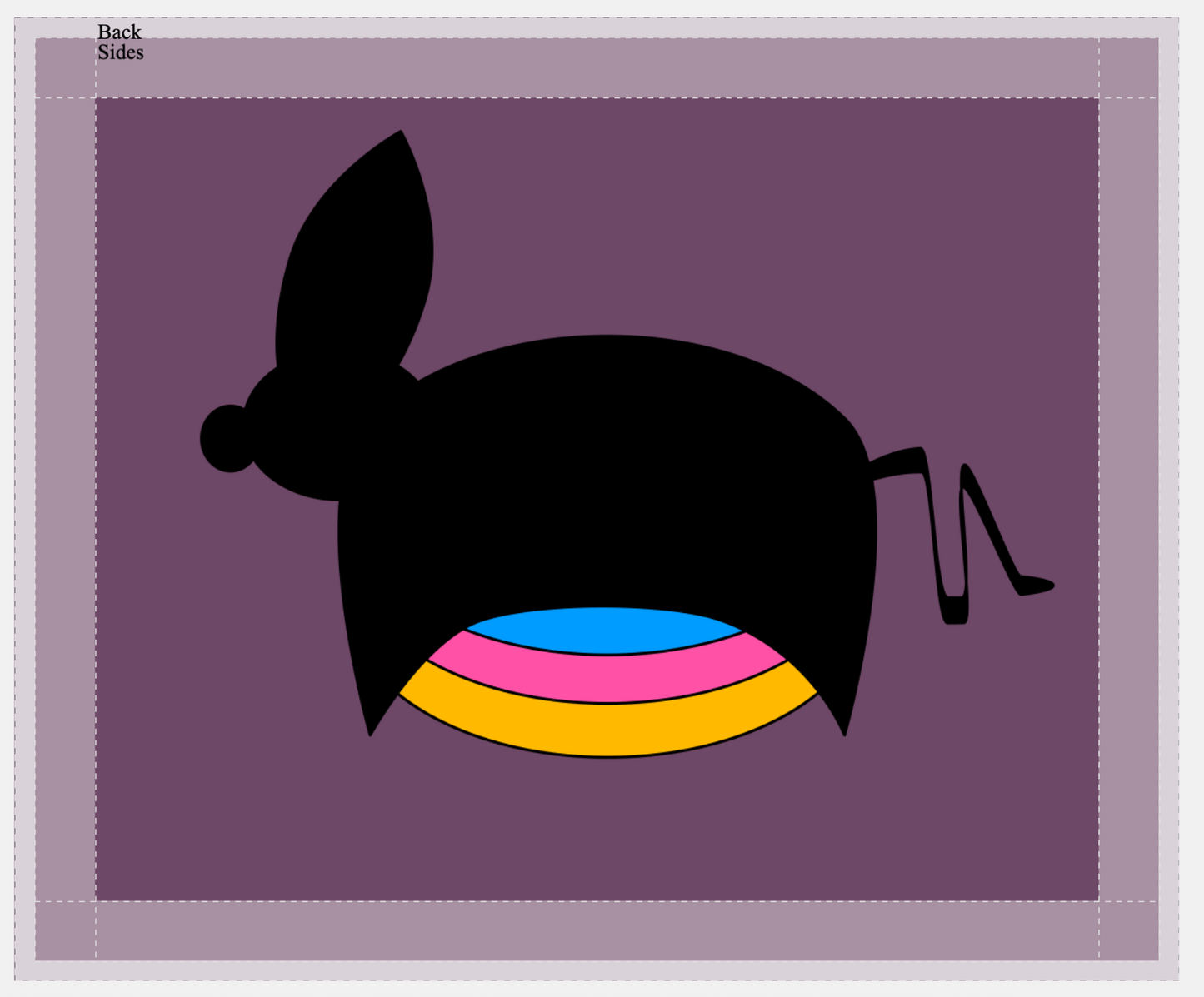The height and width of the screenshot is (997, 1204).
Task: Click the "Back" text label
Action: [x=119, y=32]
